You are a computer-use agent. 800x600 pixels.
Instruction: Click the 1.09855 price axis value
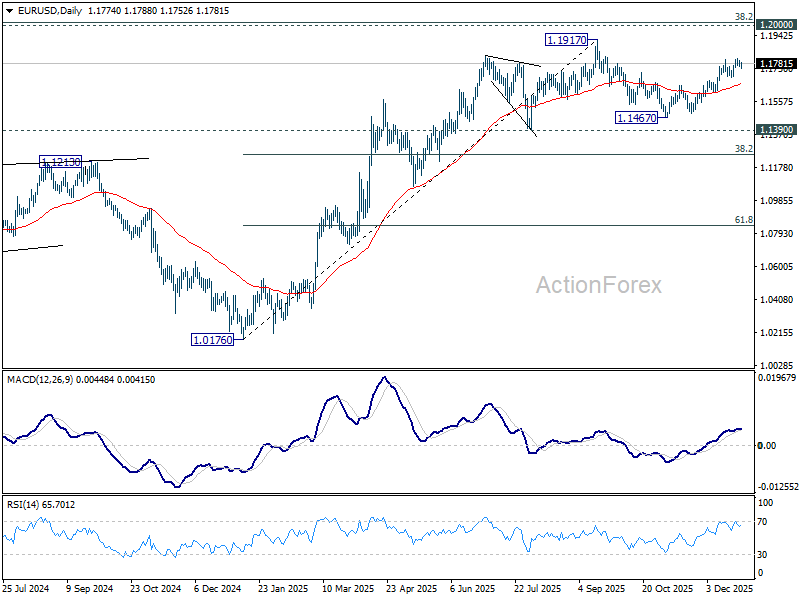tap(777, 201)
